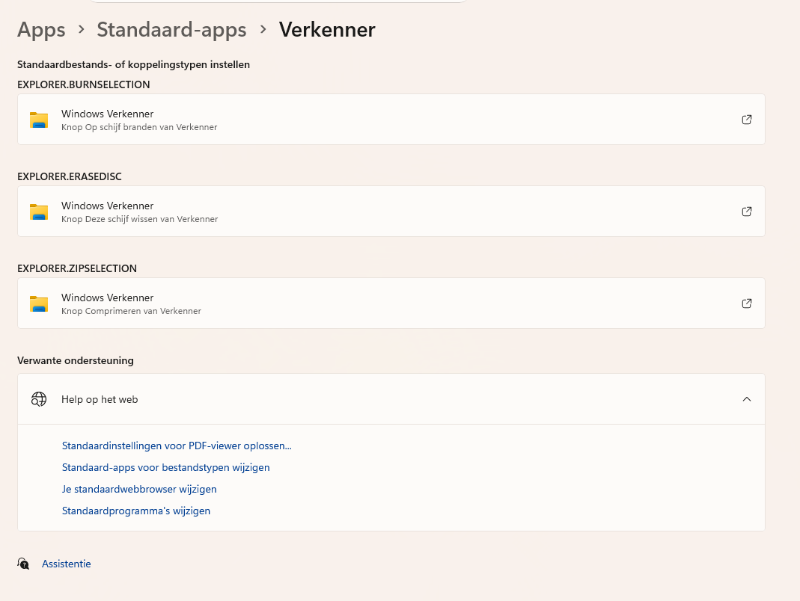Image resolution: width=800 pixels, height=601 pixels.
Task: Click Help op het web header row
Action: (x=391, y=399)
